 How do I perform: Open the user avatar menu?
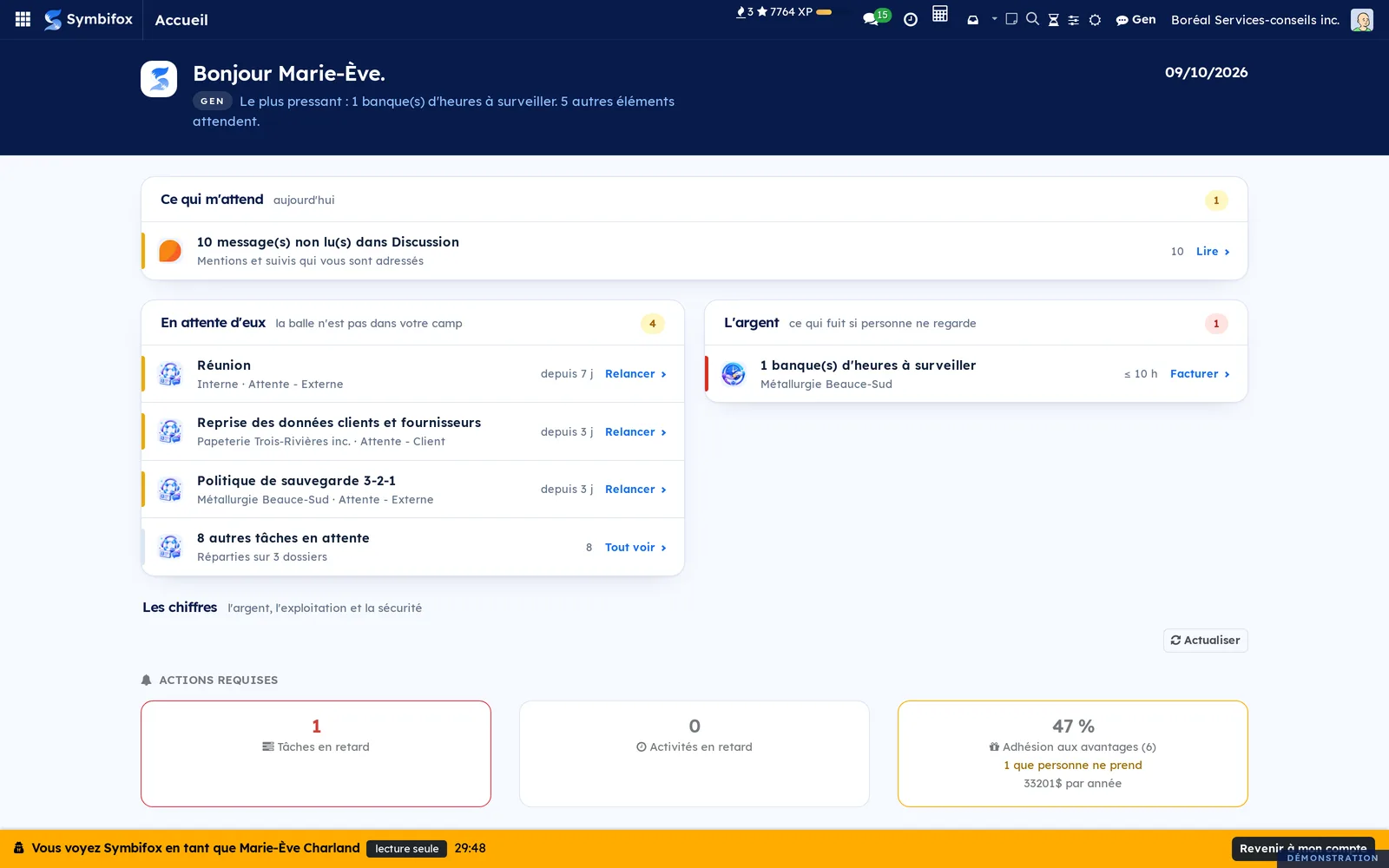1362,20
